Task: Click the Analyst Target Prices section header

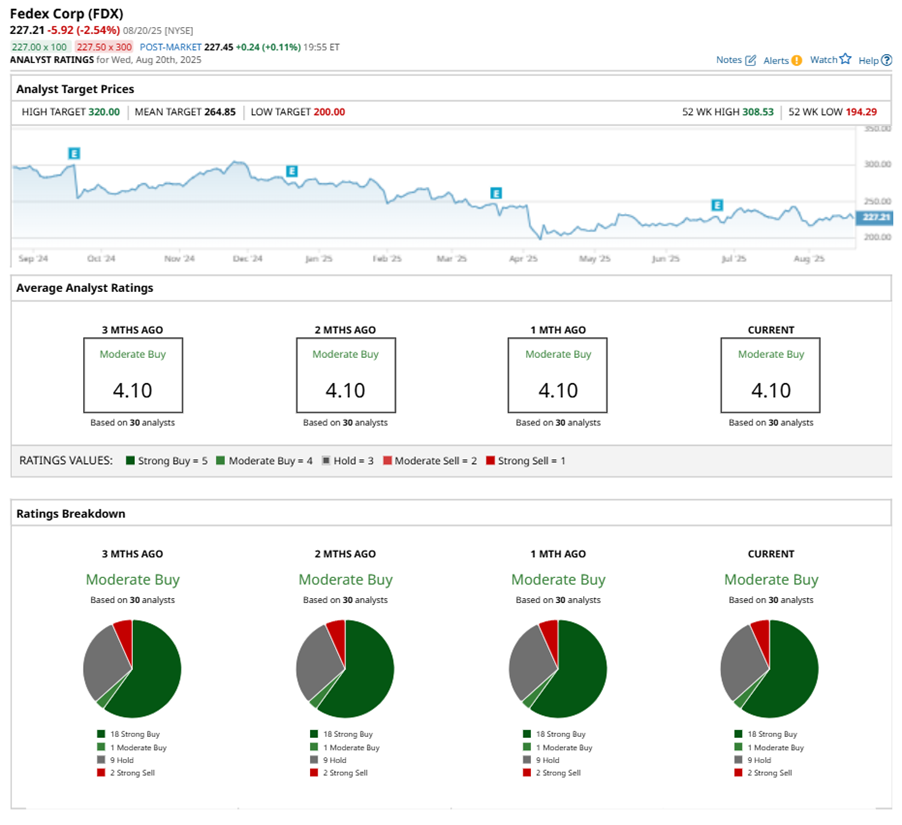Action: click(x=75, y=89)
